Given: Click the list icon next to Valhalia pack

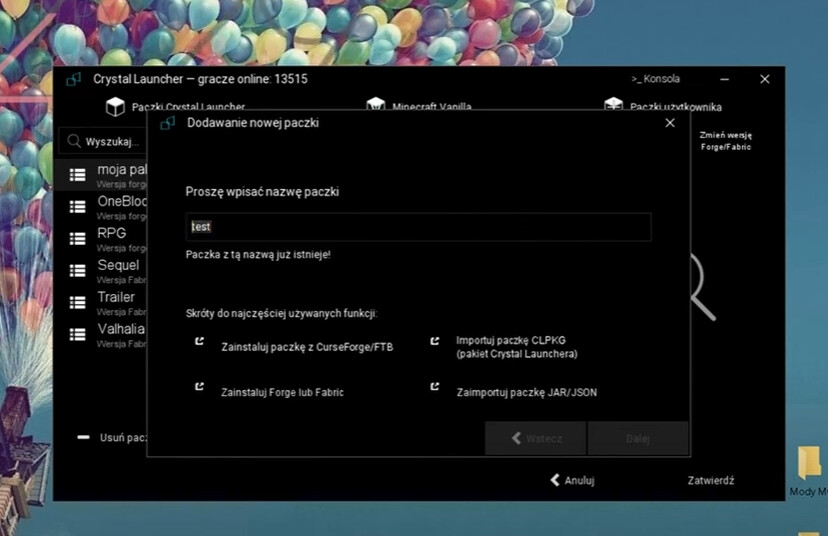Looking at the screenshot, I should tap(77, 334).
